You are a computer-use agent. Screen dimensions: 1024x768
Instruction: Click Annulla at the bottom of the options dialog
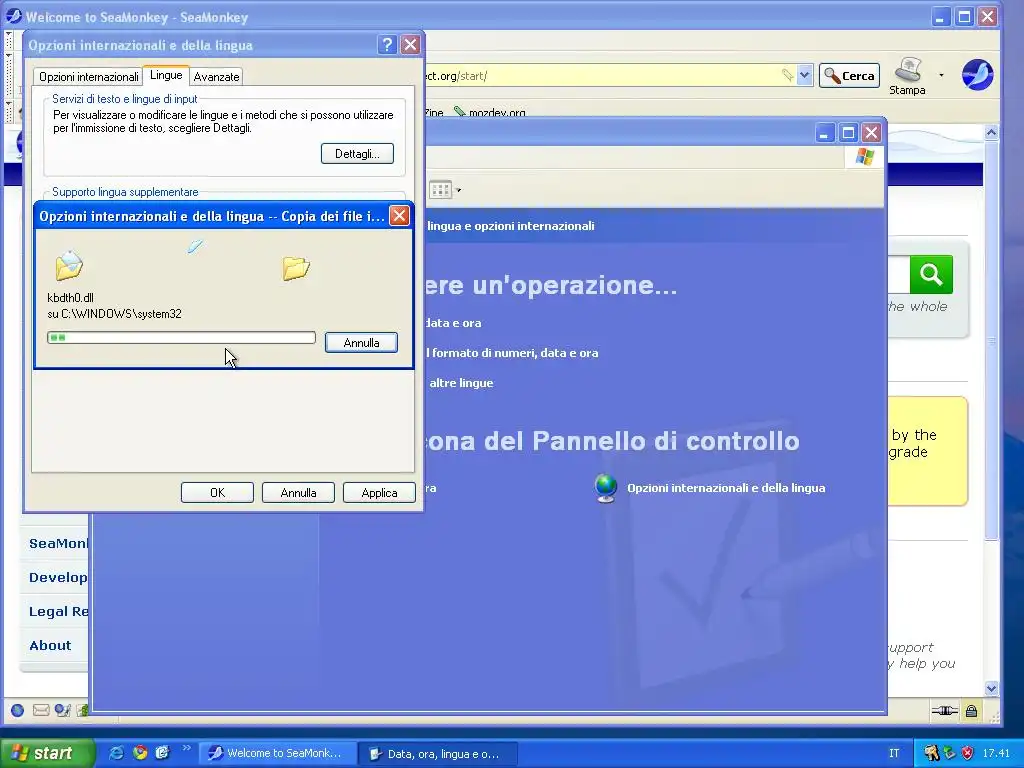pos(298,493)
